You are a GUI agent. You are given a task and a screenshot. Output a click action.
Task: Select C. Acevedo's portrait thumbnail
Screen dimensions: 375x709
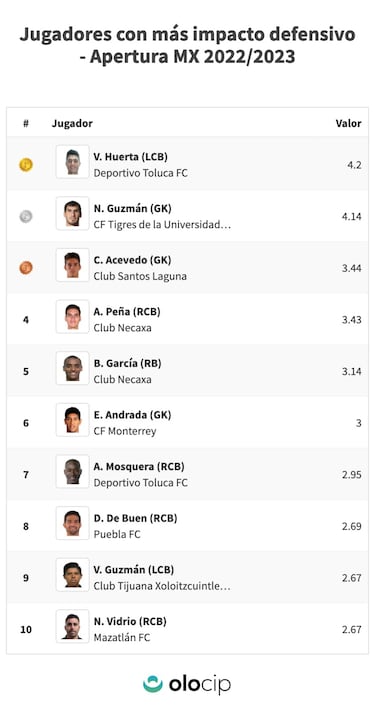click(72, 265)
